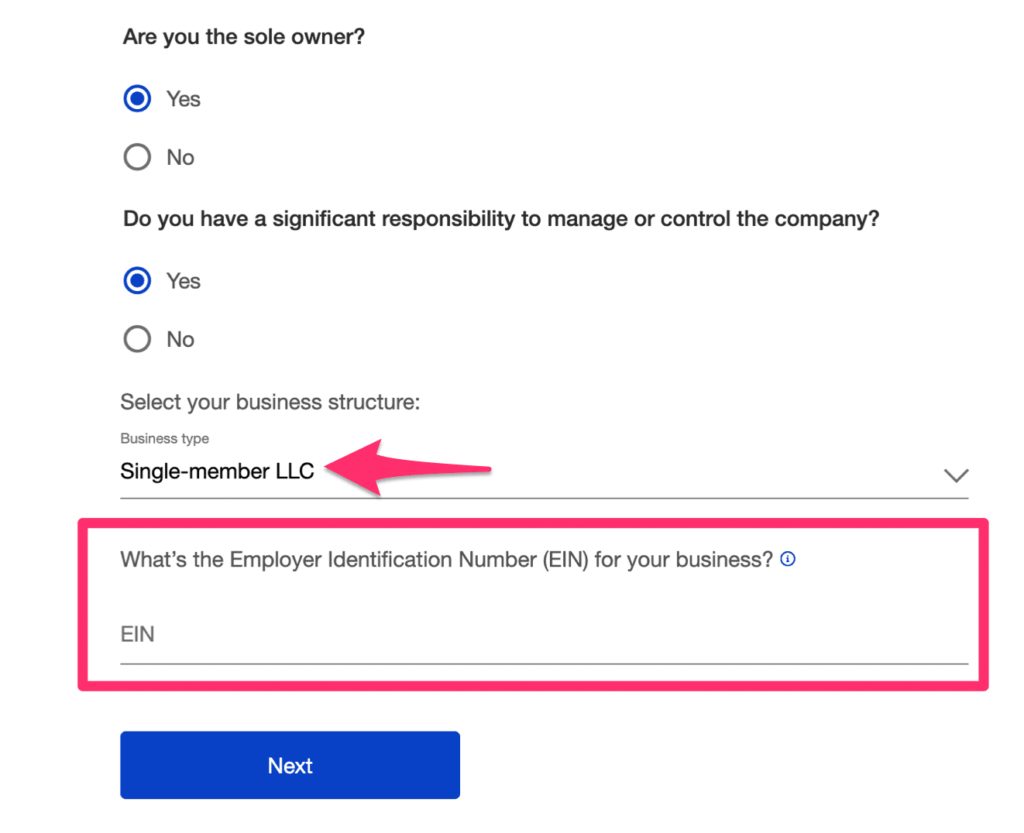Click the significant responsibility question text
The image size is (1024, 833).
(500, 219)
